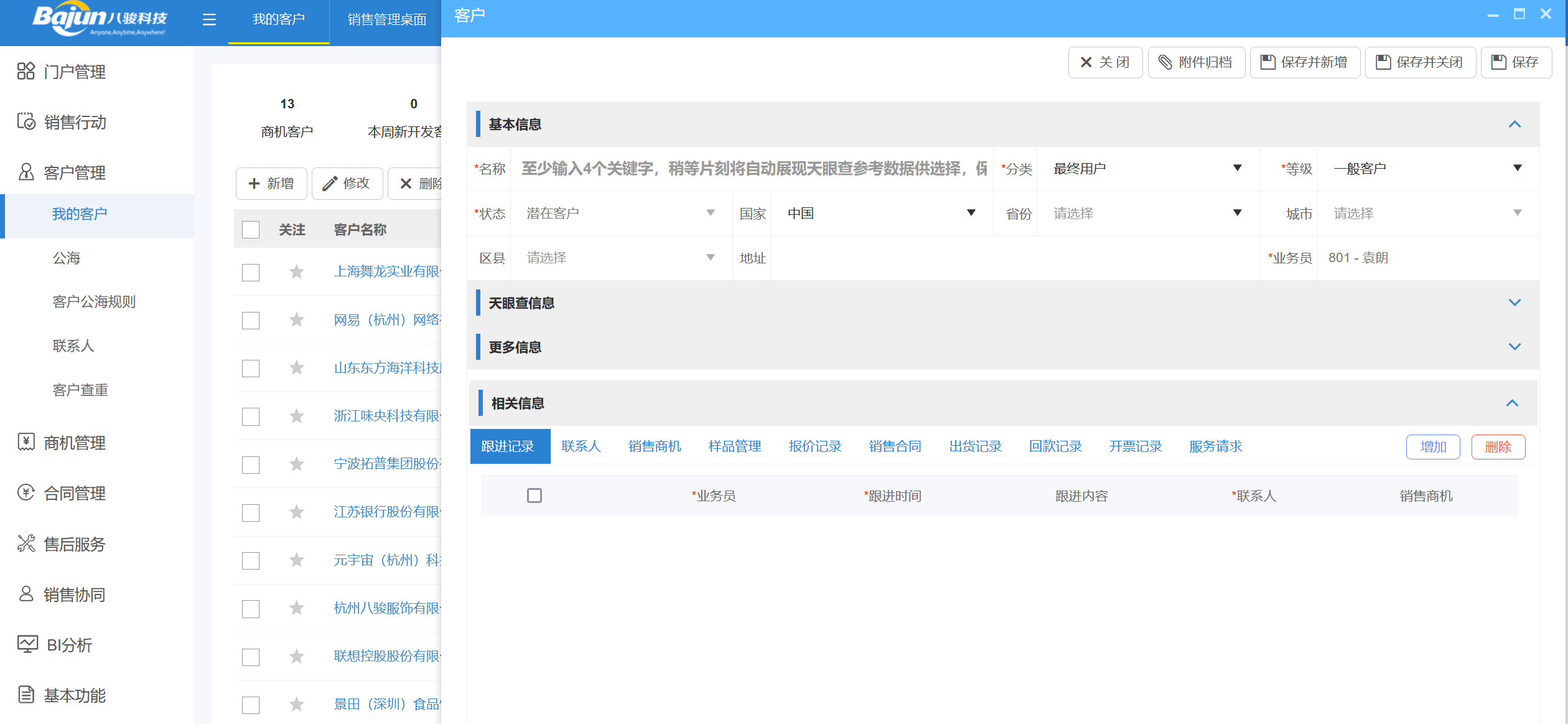Click the hamburger menu icon
This screenshot has height=724, width=1568.
[209, 20]
